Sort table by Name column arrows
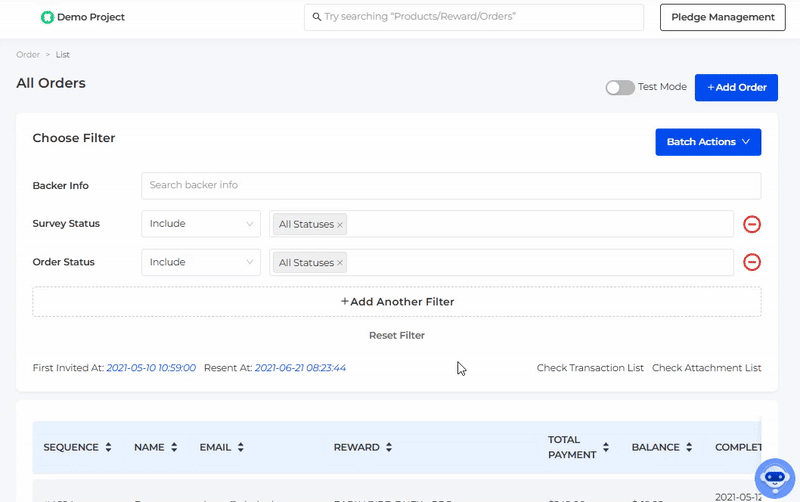This screenshot has width=800, height=502. point(174,447)
